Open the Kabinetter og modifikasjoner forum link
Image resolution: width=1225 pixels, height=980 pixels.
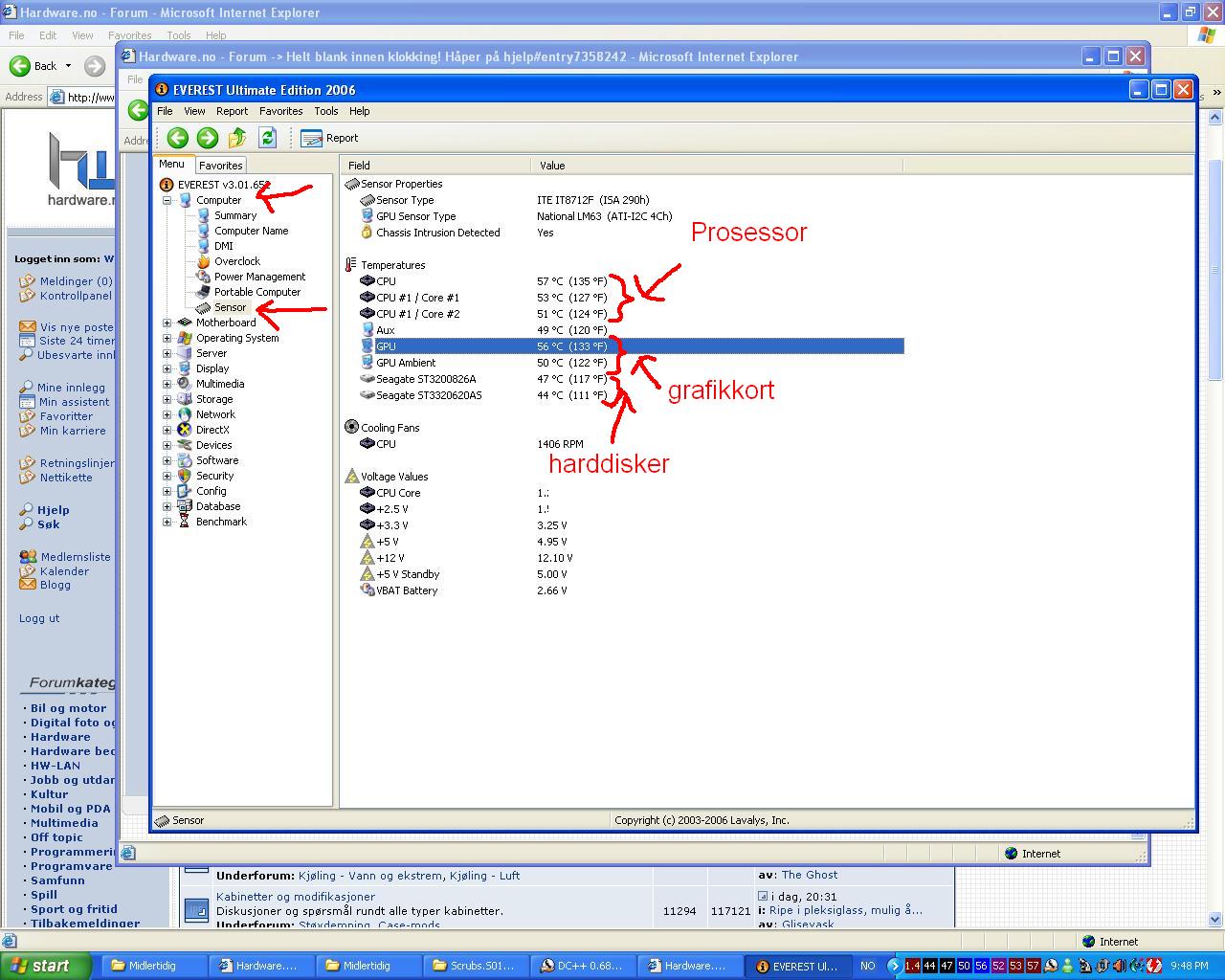296,897
